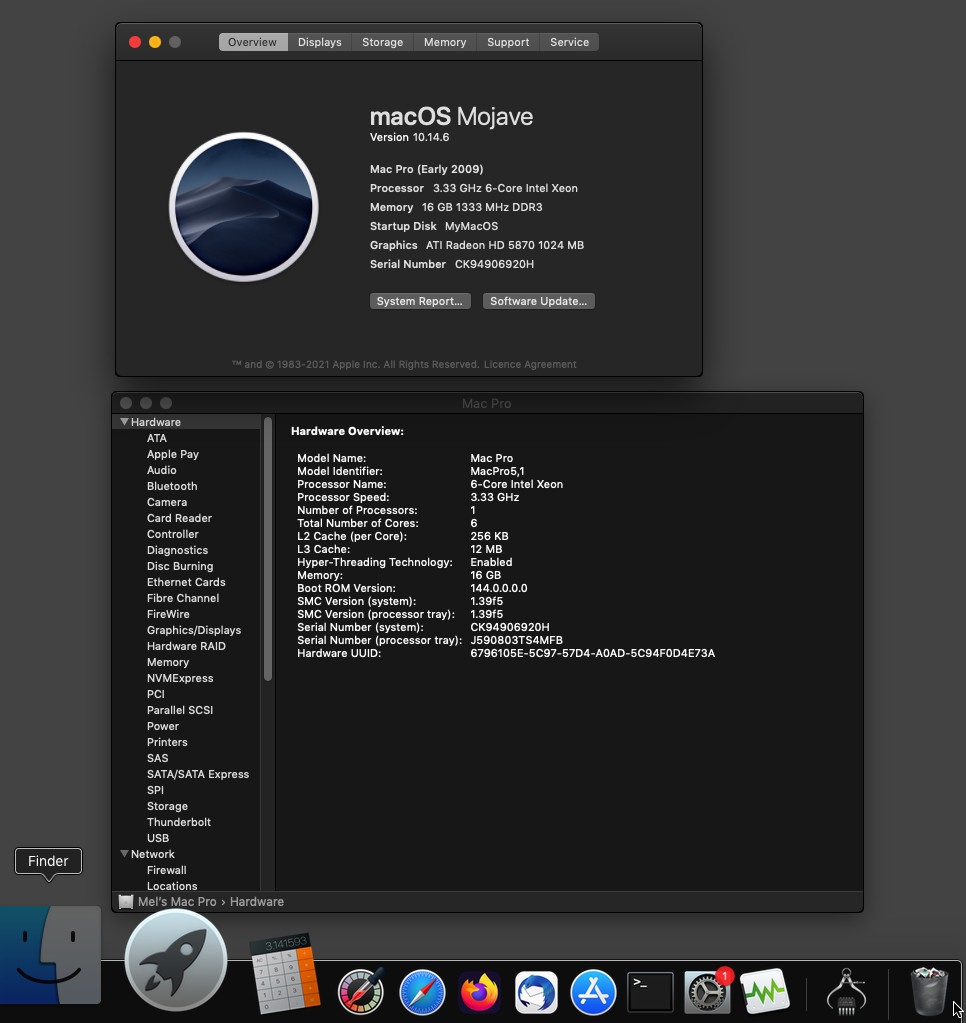Screen dimensions: 966x1023
Task: Launch Safari from the Dock
Action: 422,992
